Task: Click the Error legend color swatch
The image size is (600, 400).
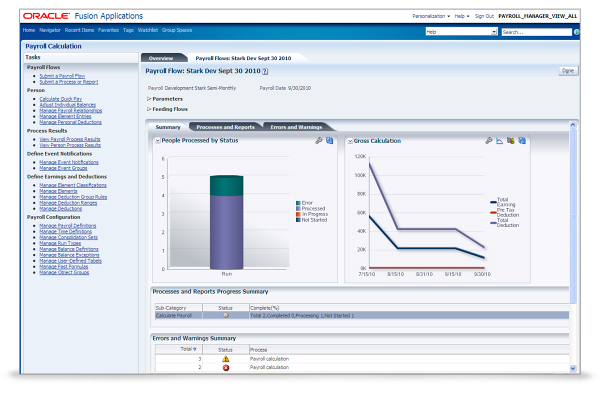Action: pyautogui.click(x=298, y=203)
